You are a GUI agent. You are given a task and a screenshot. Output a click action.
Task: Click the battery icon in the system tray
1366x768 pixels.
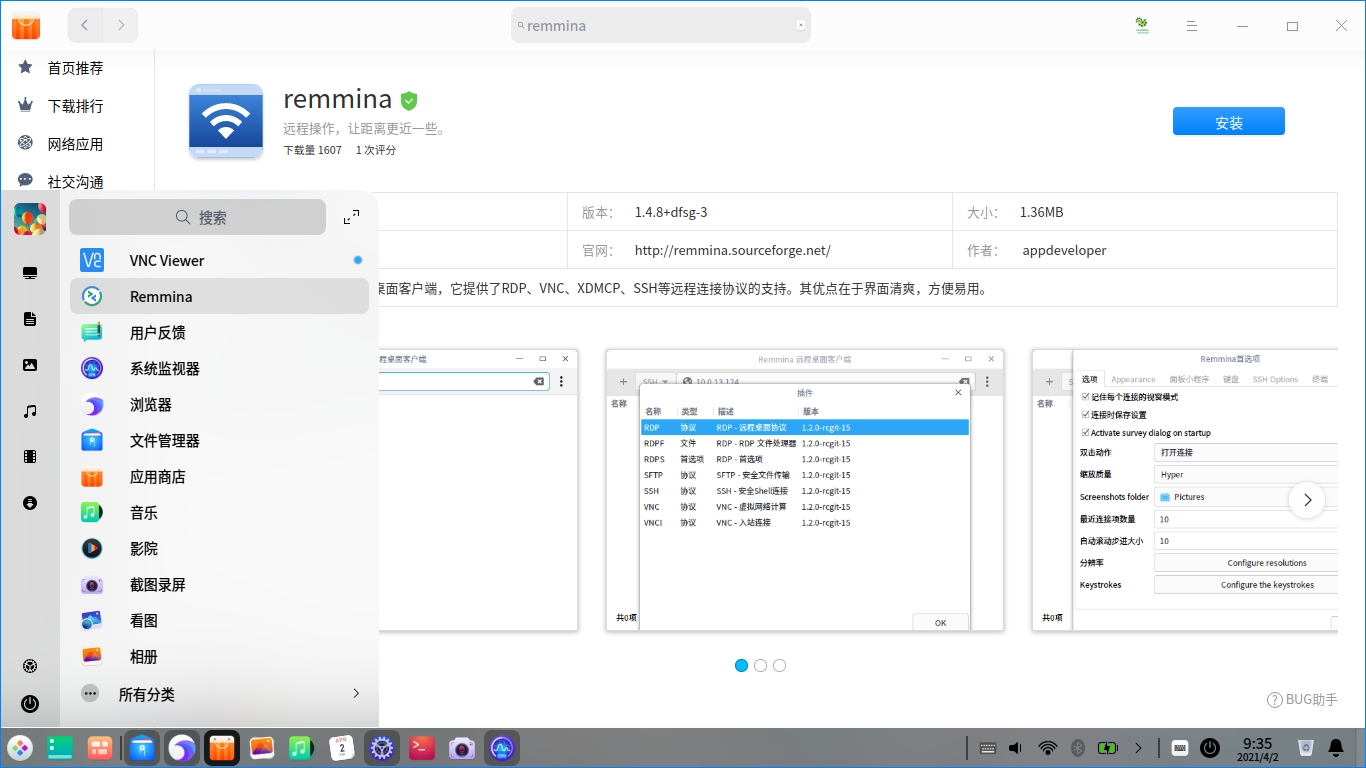(x=1108, y=748)
